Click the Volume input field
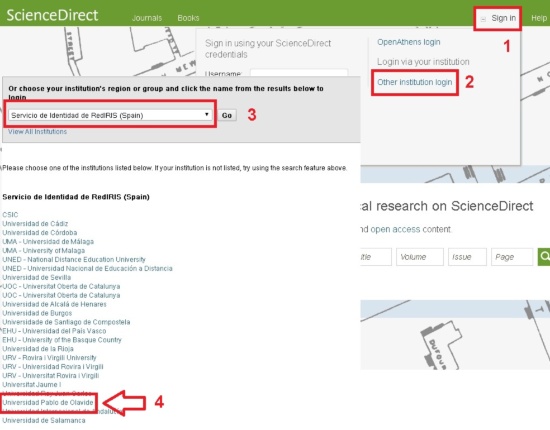 [x=420, y=257]
